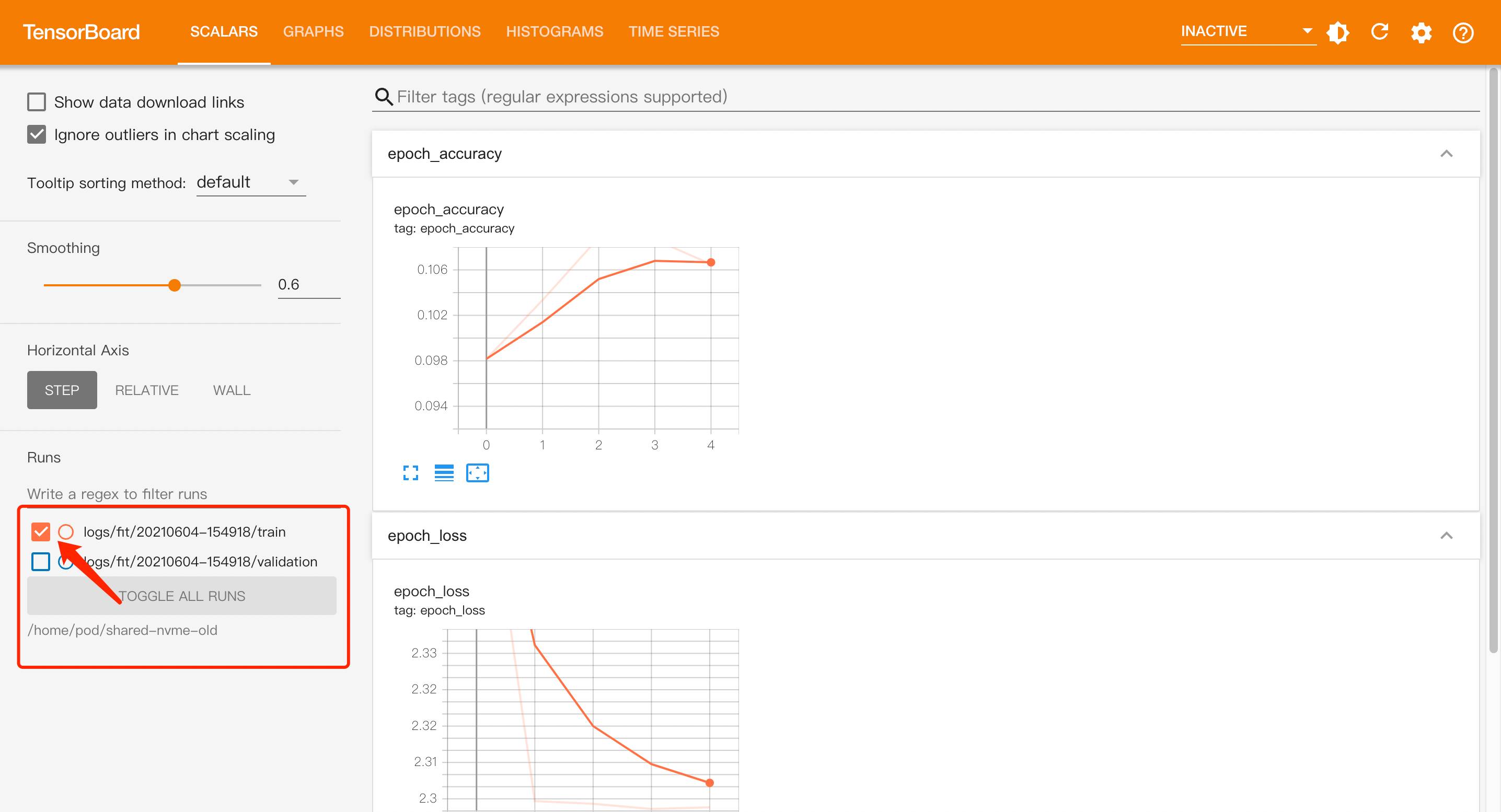Click the TensorBoard logo

pyautogui.click(x=82, y=32)
